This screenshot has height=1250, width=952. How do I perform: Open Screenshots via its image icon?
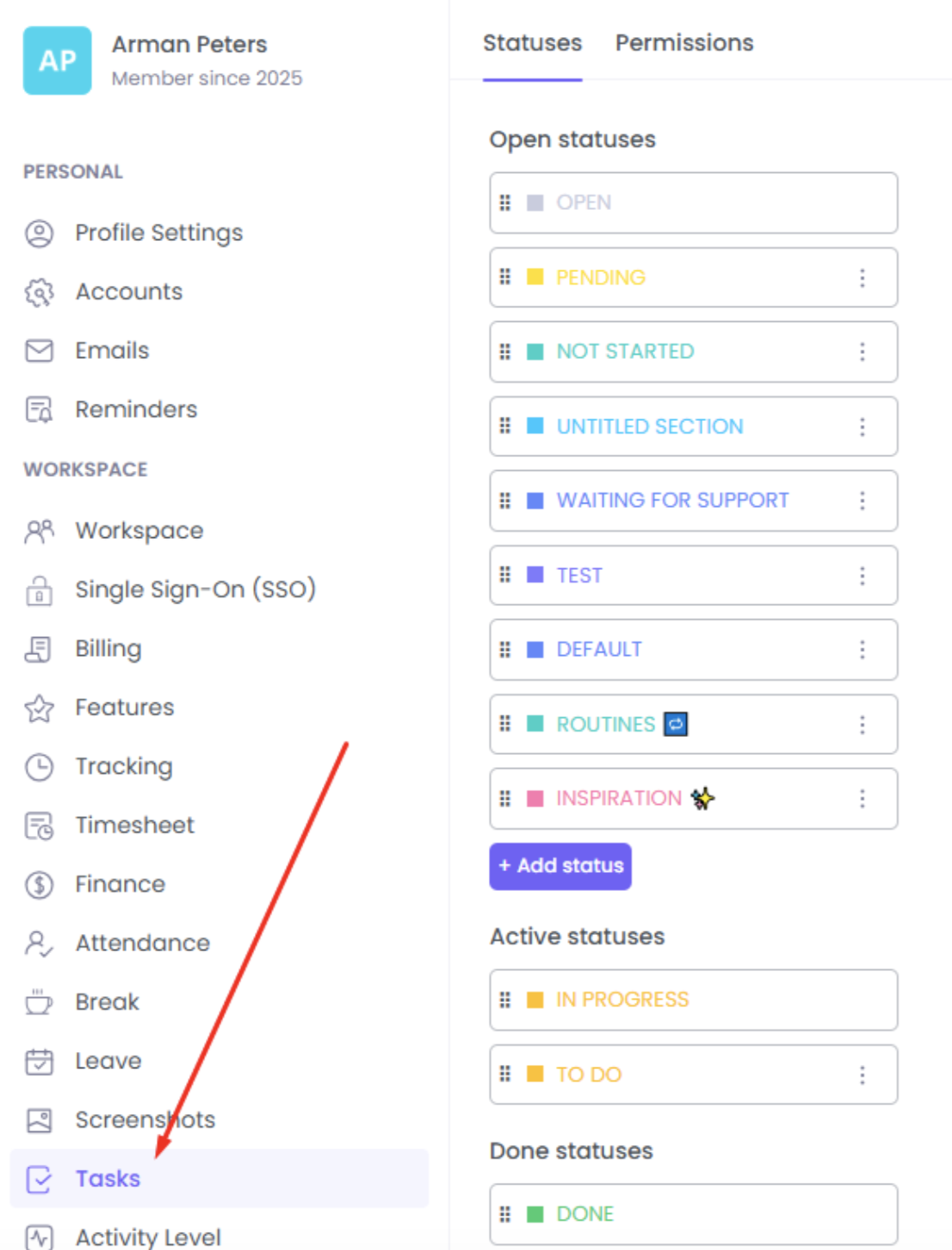click(x=40, y=1120)
